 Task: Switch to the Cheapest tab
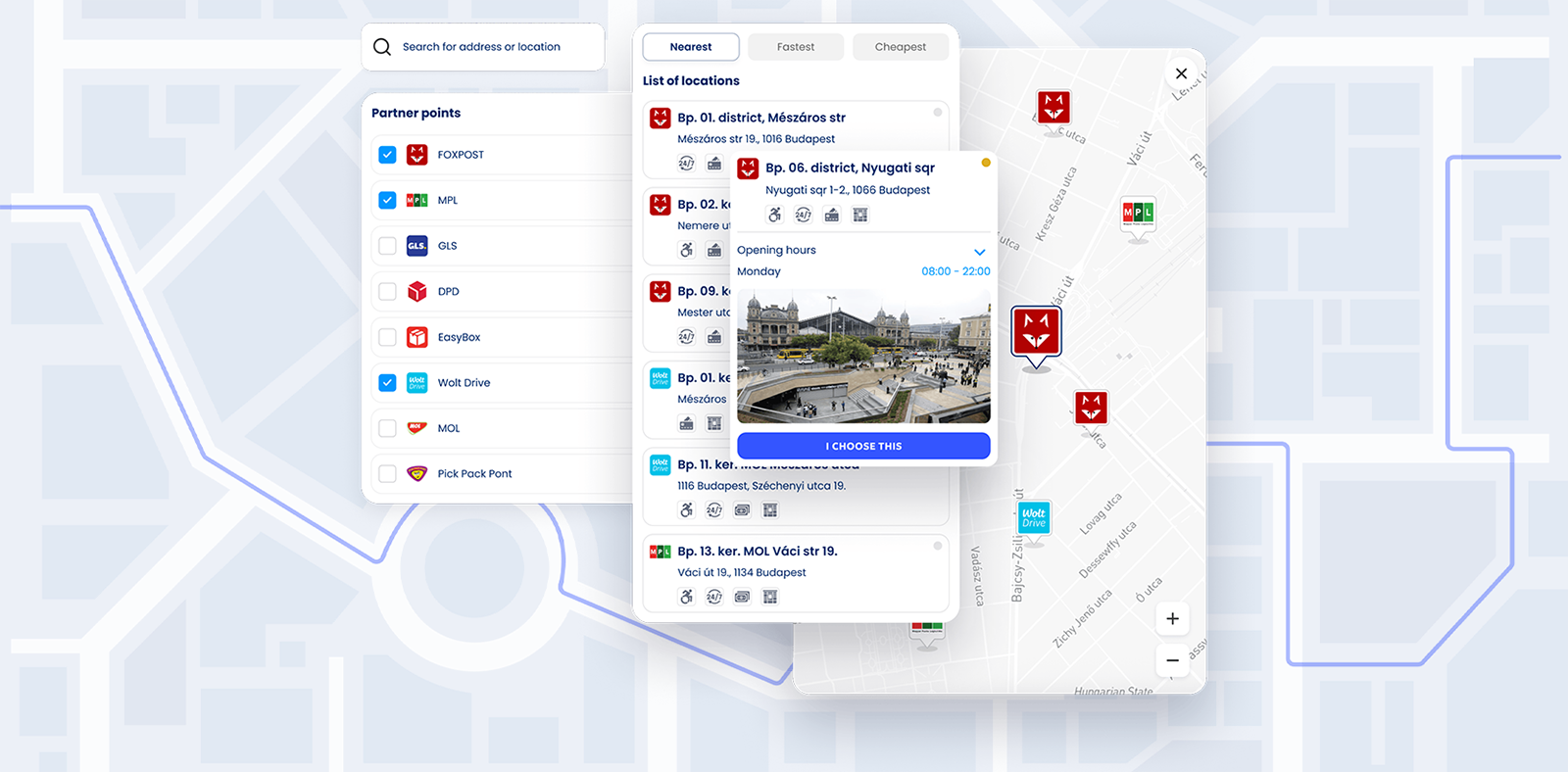tap(901, 47)
